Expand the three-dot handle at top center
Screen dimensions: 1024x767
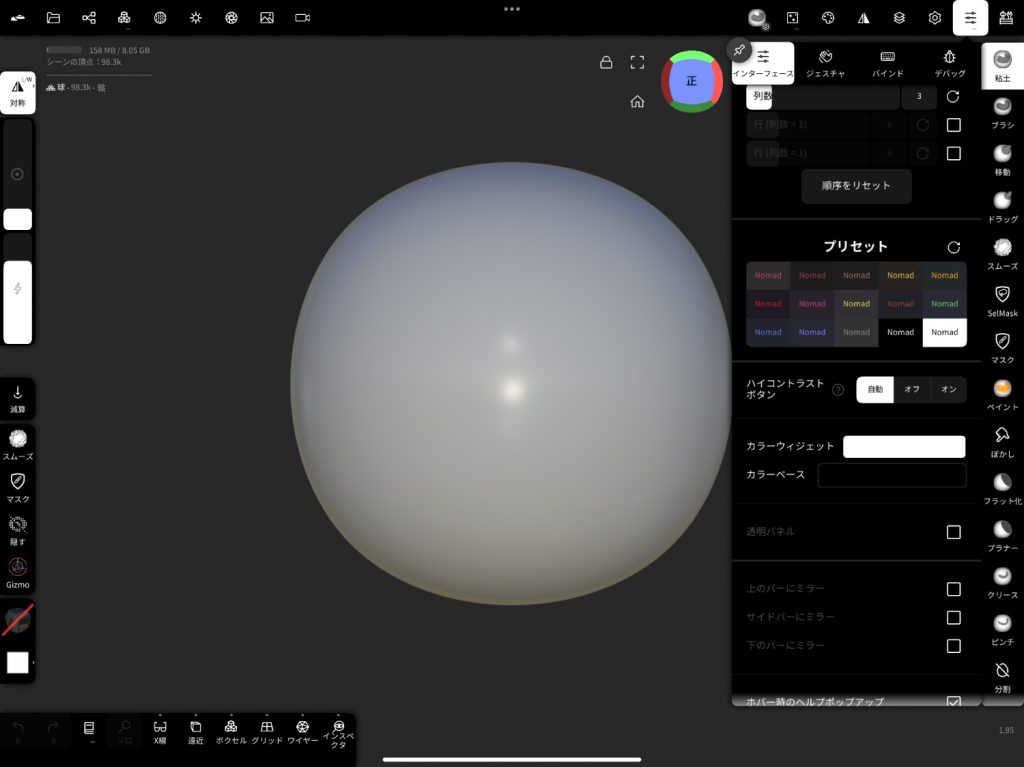(512, 8)
